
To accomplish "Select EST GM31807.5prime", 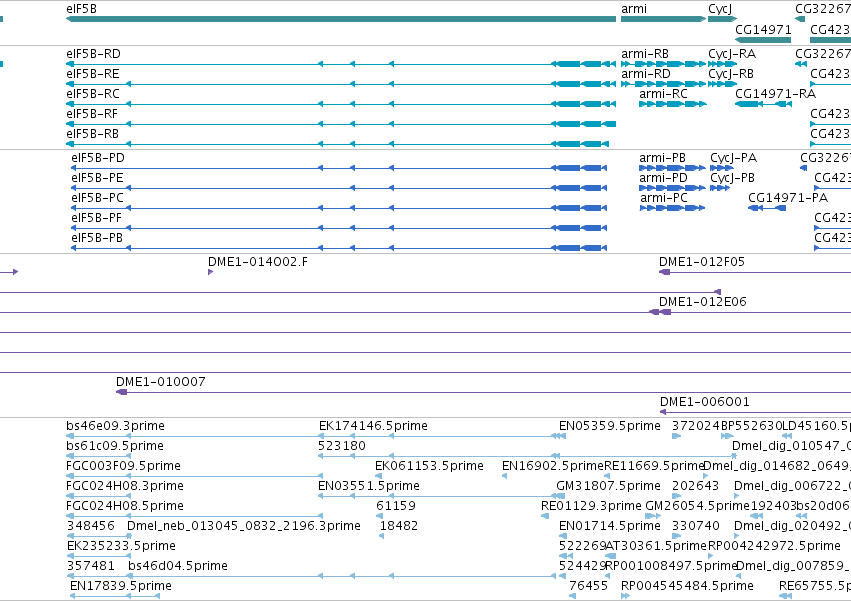I will 608,486.
